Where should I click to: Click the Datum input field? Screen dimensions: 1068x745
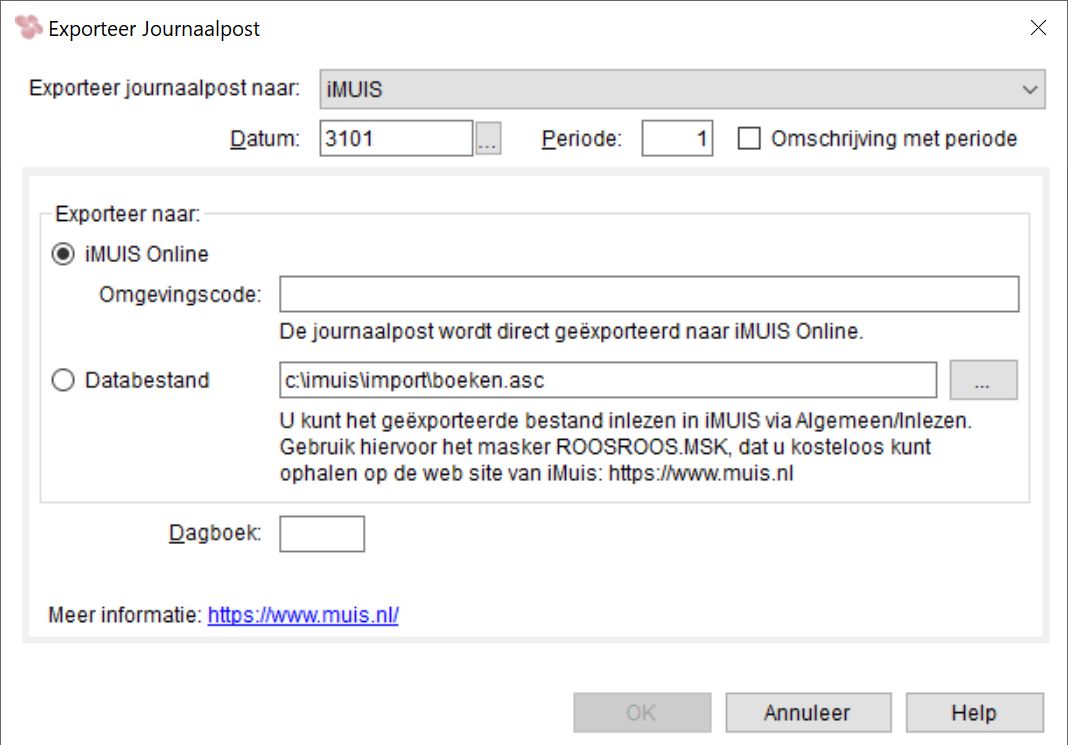click(x=396, y=138)
